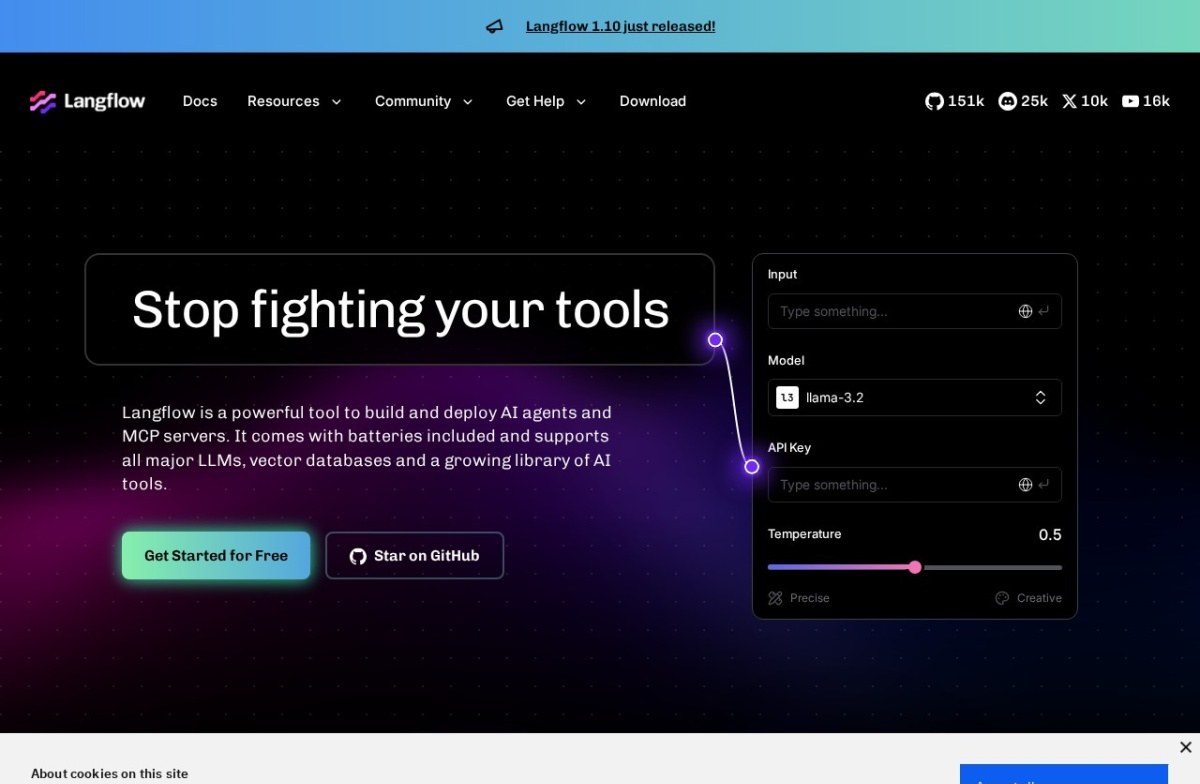Screen dimensions: 1200x784
Task: Click the megaphone announcement icon
Action: [x=494, y=27]
